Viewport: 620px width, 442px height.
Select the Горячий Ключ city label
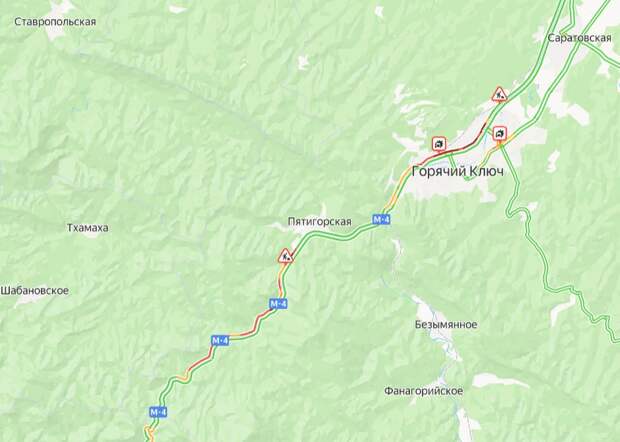pos(458,172)
